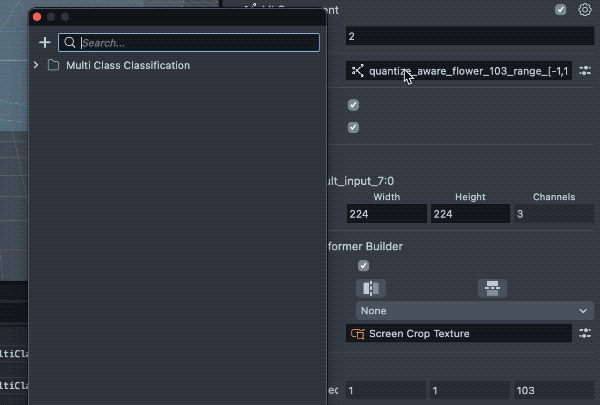Click the model graph icon beside quantize_aware
This screenshot has width=600, height=405.
[x=358, y=71]
